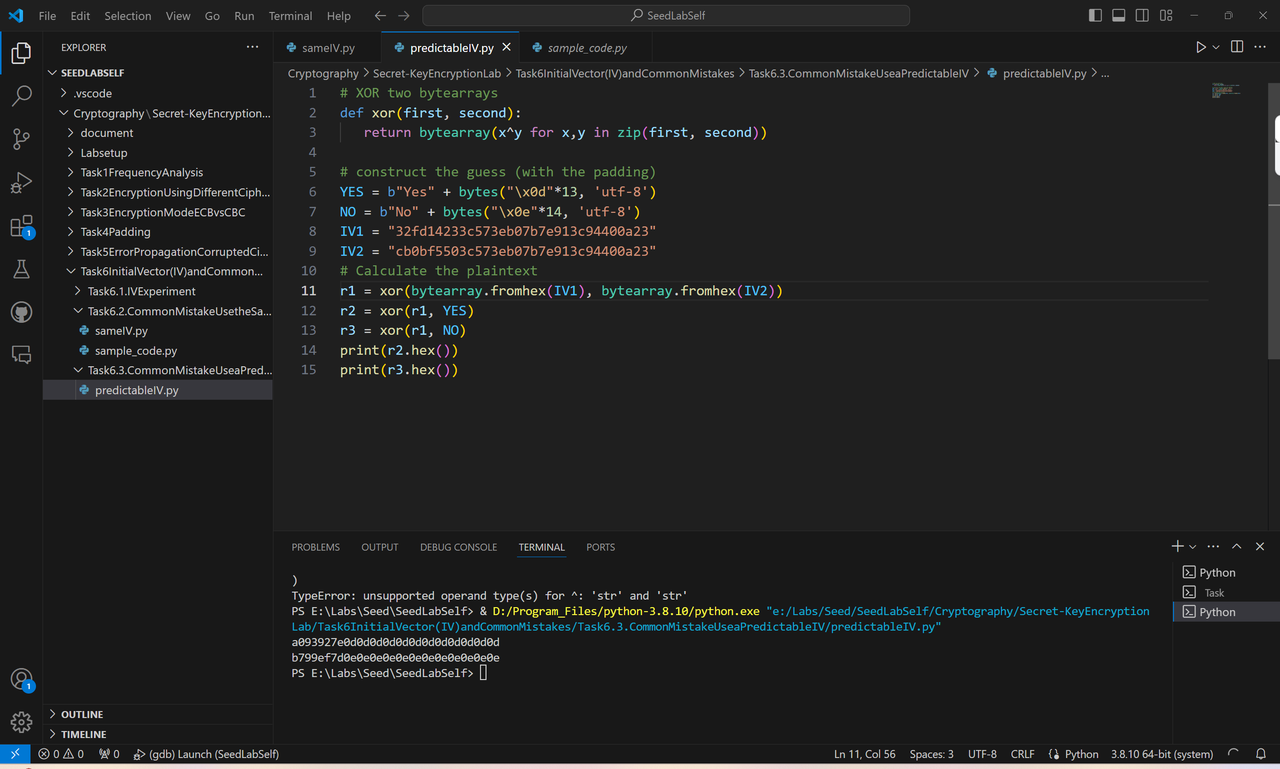1280x769 pixels.
Task: Switch to the sameIV.py tab
Action: pyautogui.click(x=327, y=47)
